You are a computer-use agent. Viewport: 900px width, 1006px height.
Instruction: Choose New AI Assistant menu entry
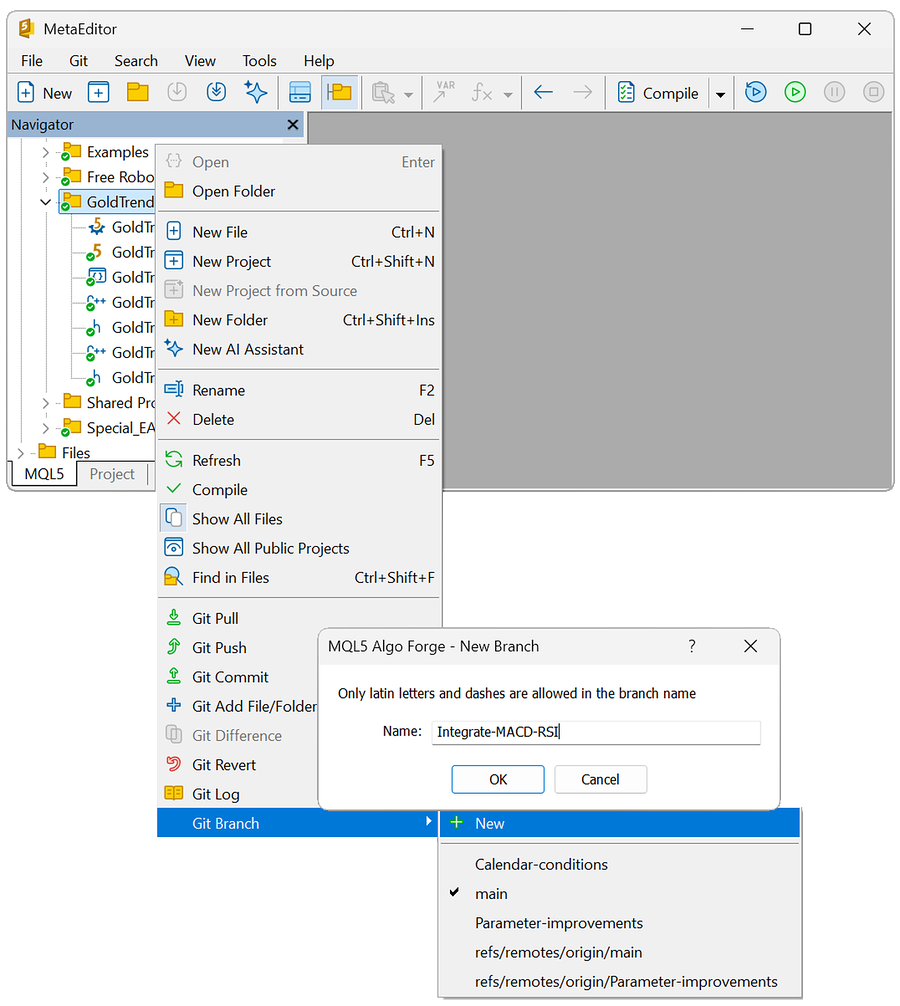pos(299,350)
